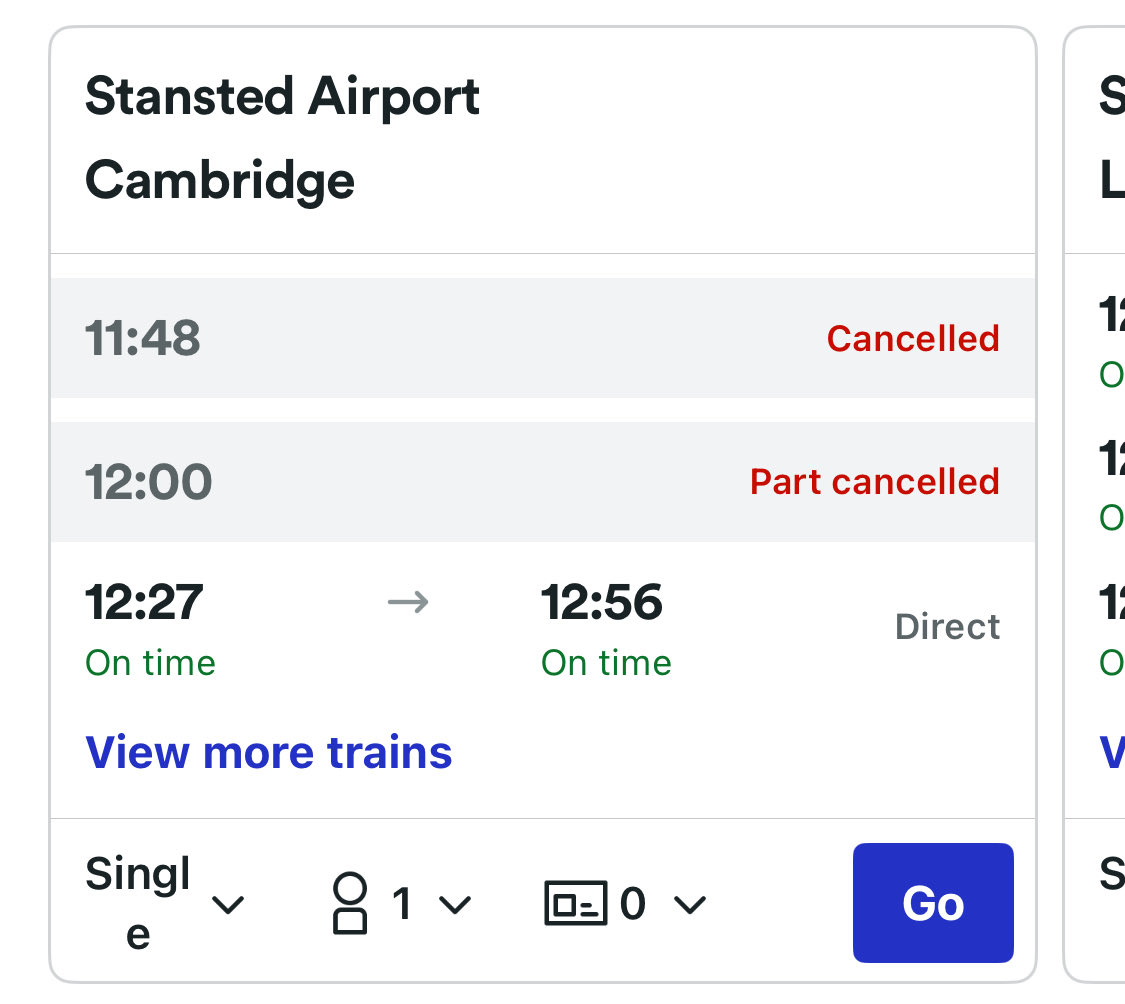This screenshot has height=1004, width=1125.
Task: Click the Stansted Airport origin heading
Action: click(282, 97)
